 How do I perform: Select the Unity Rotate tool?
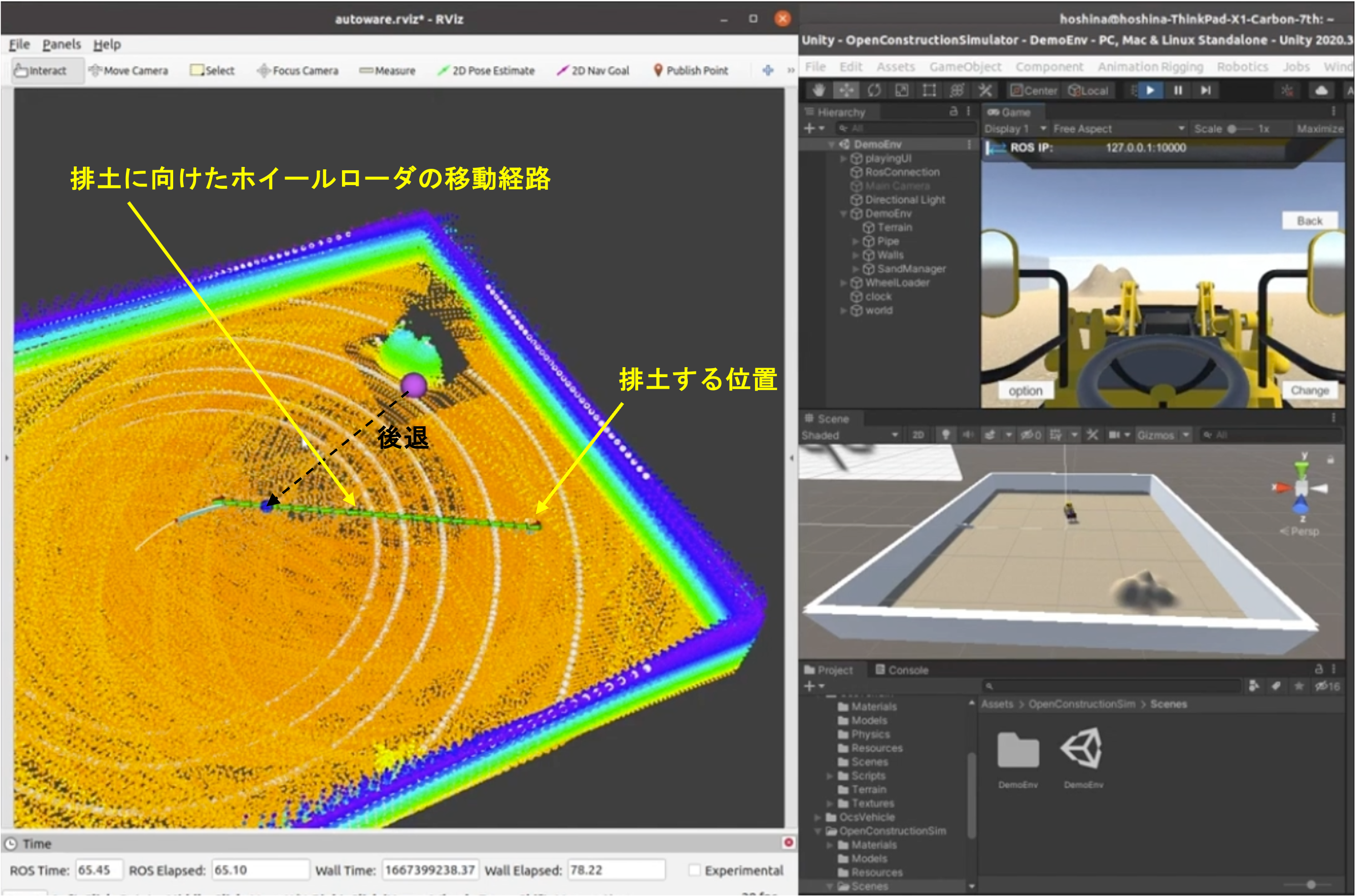pyautogui.click(x=874, y=90)
